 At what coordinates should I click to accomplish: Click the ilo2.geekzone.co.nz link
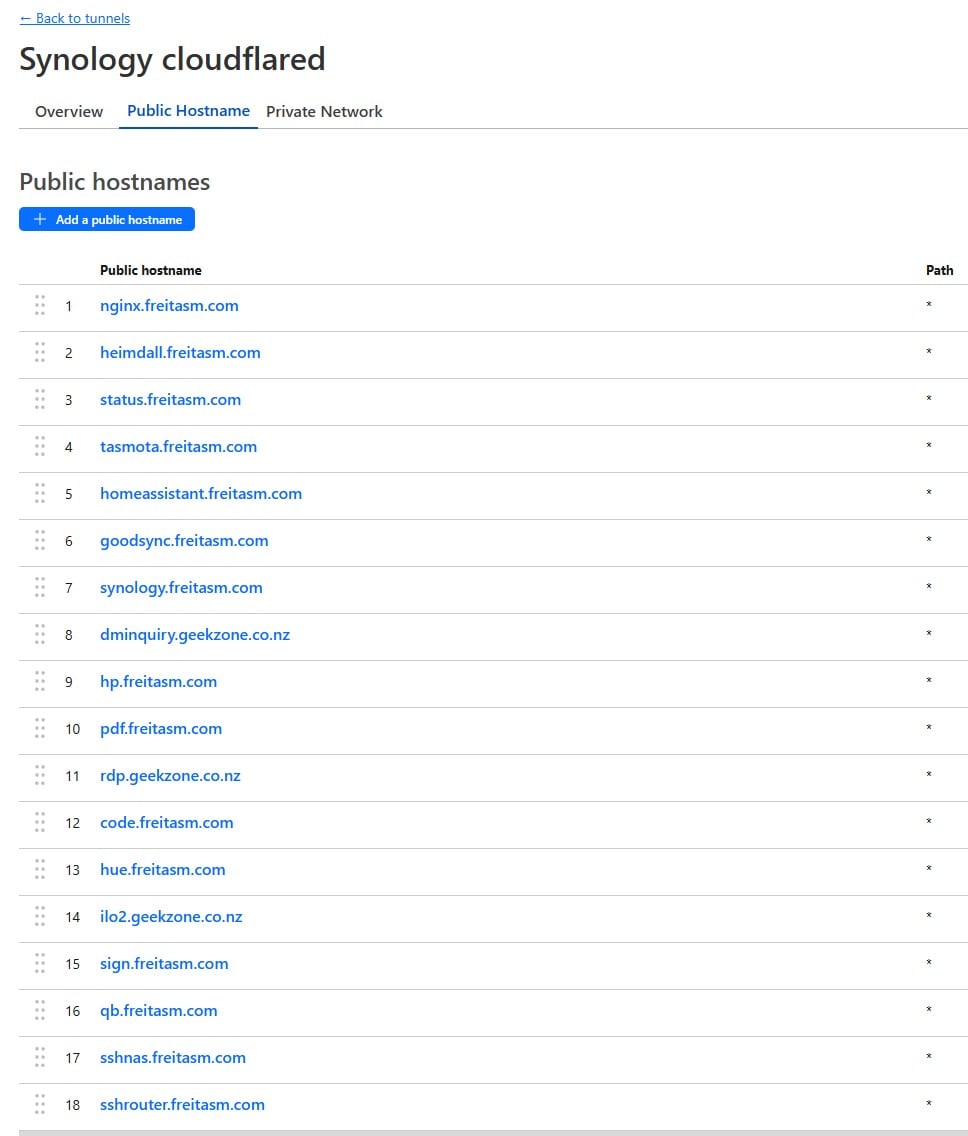pyautogui.click(x=171, y=916)
